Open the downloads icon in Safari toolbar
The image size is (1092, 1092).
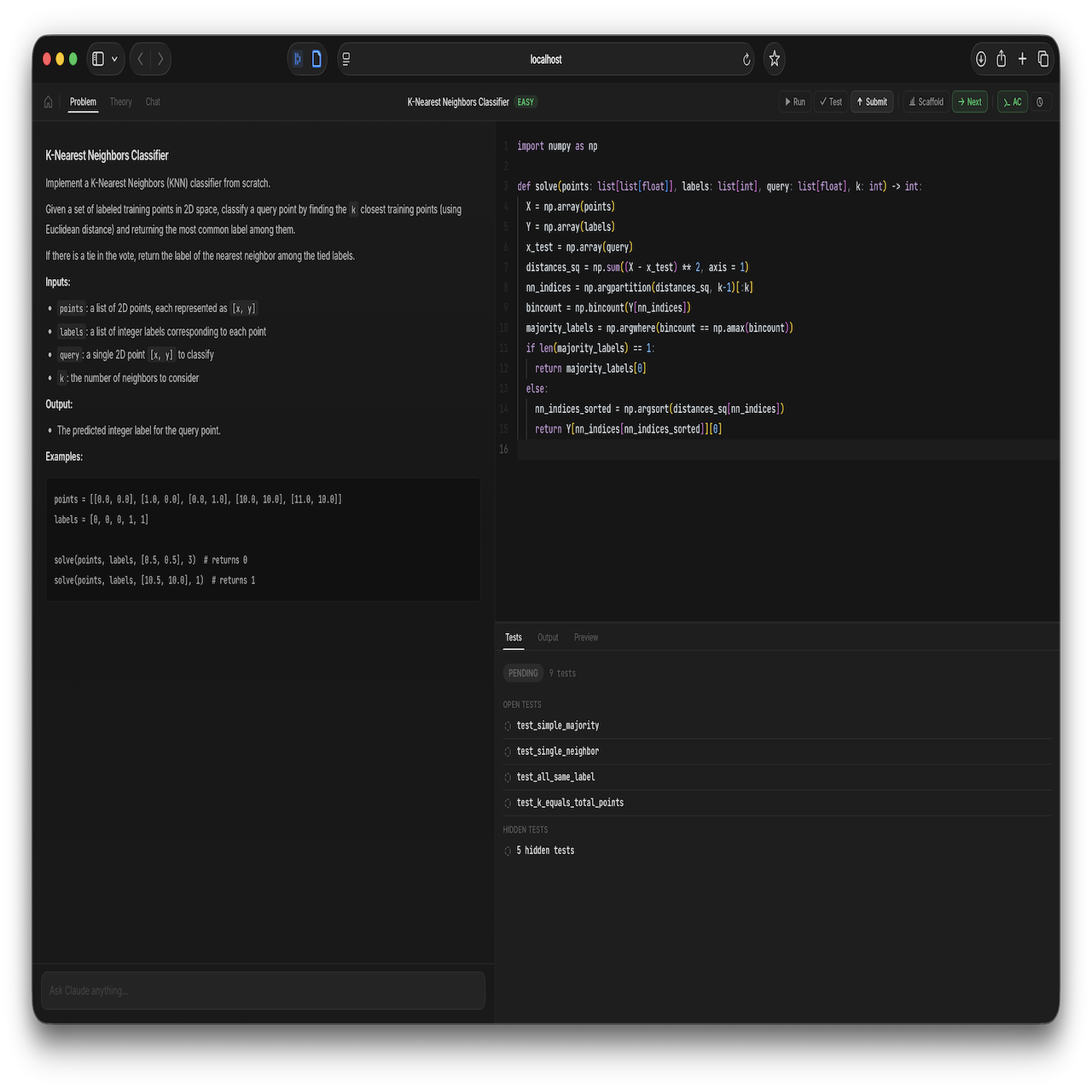981,59
